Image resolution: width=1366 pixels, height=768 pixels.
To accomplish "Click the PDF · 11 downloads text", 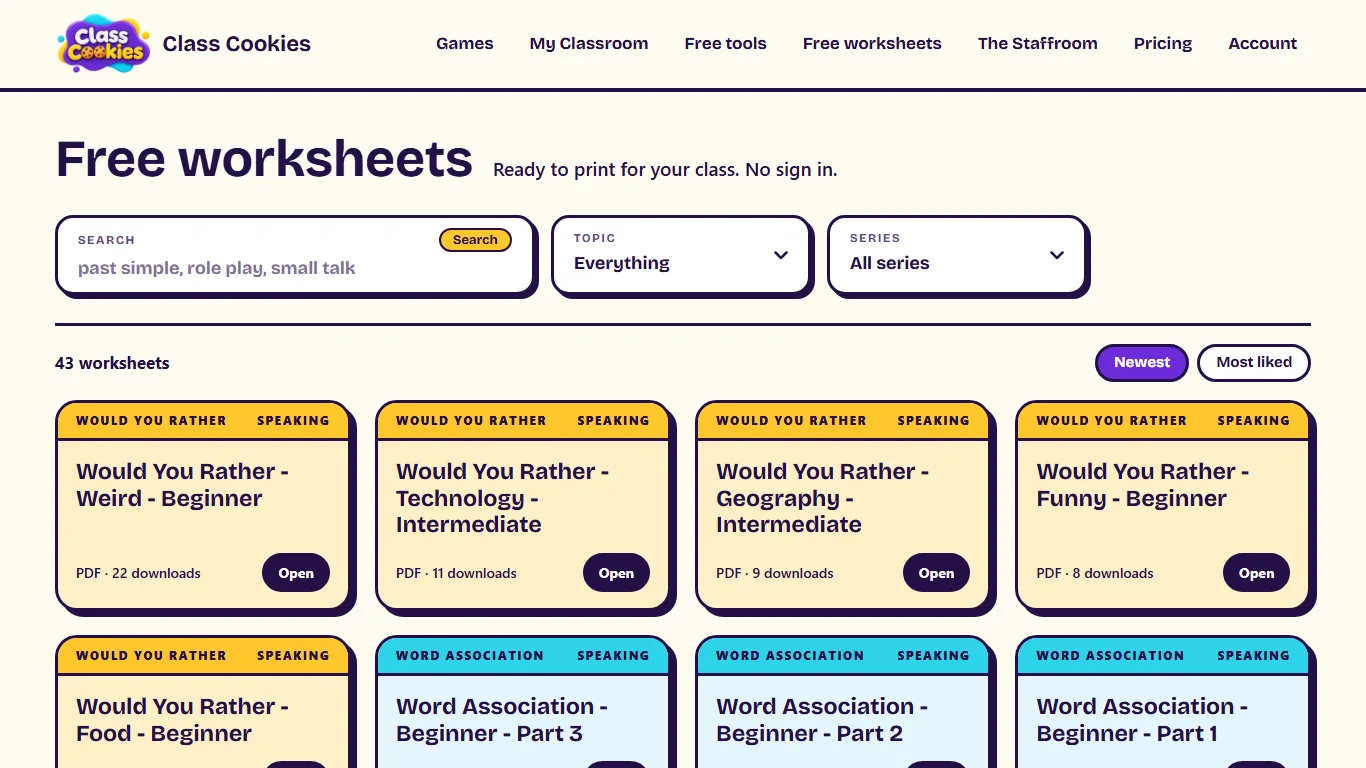I will pyautogui.click(x=456, y=573).
